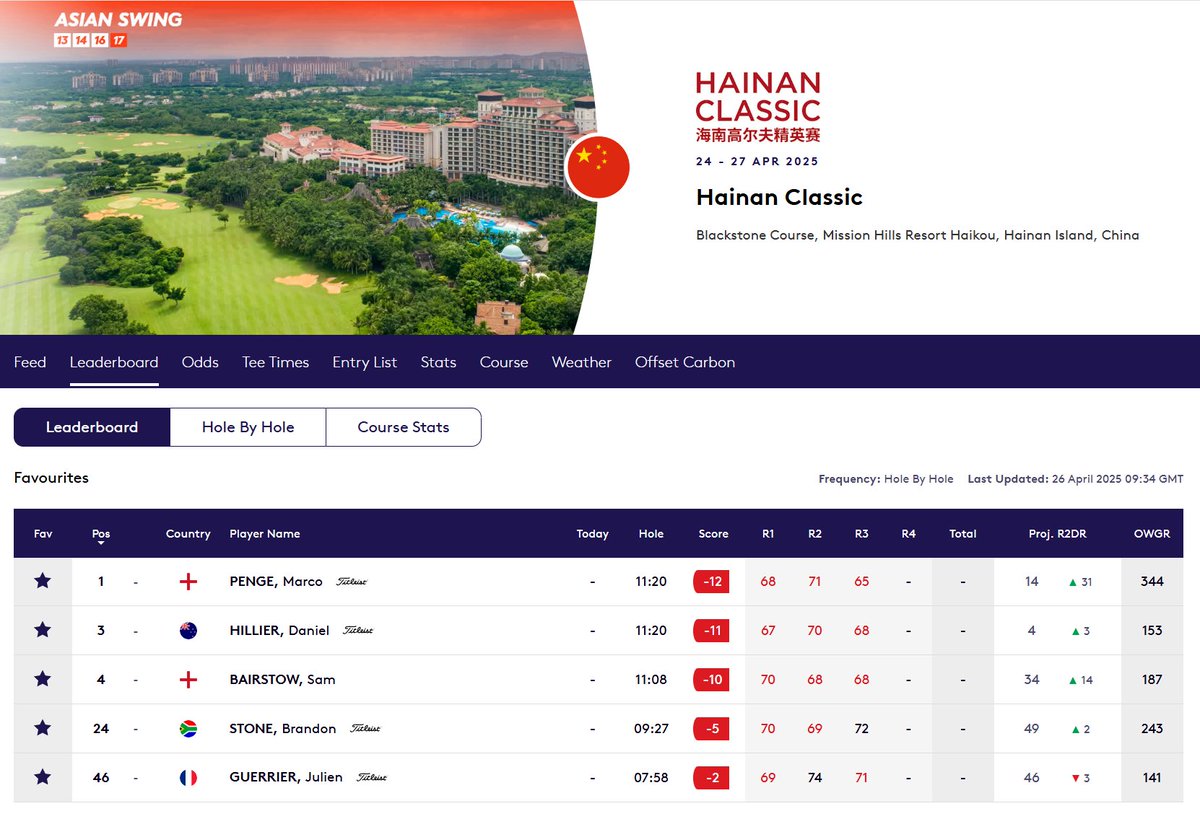Click green up arrow in PENGE row

click(x=1072, y=582)
